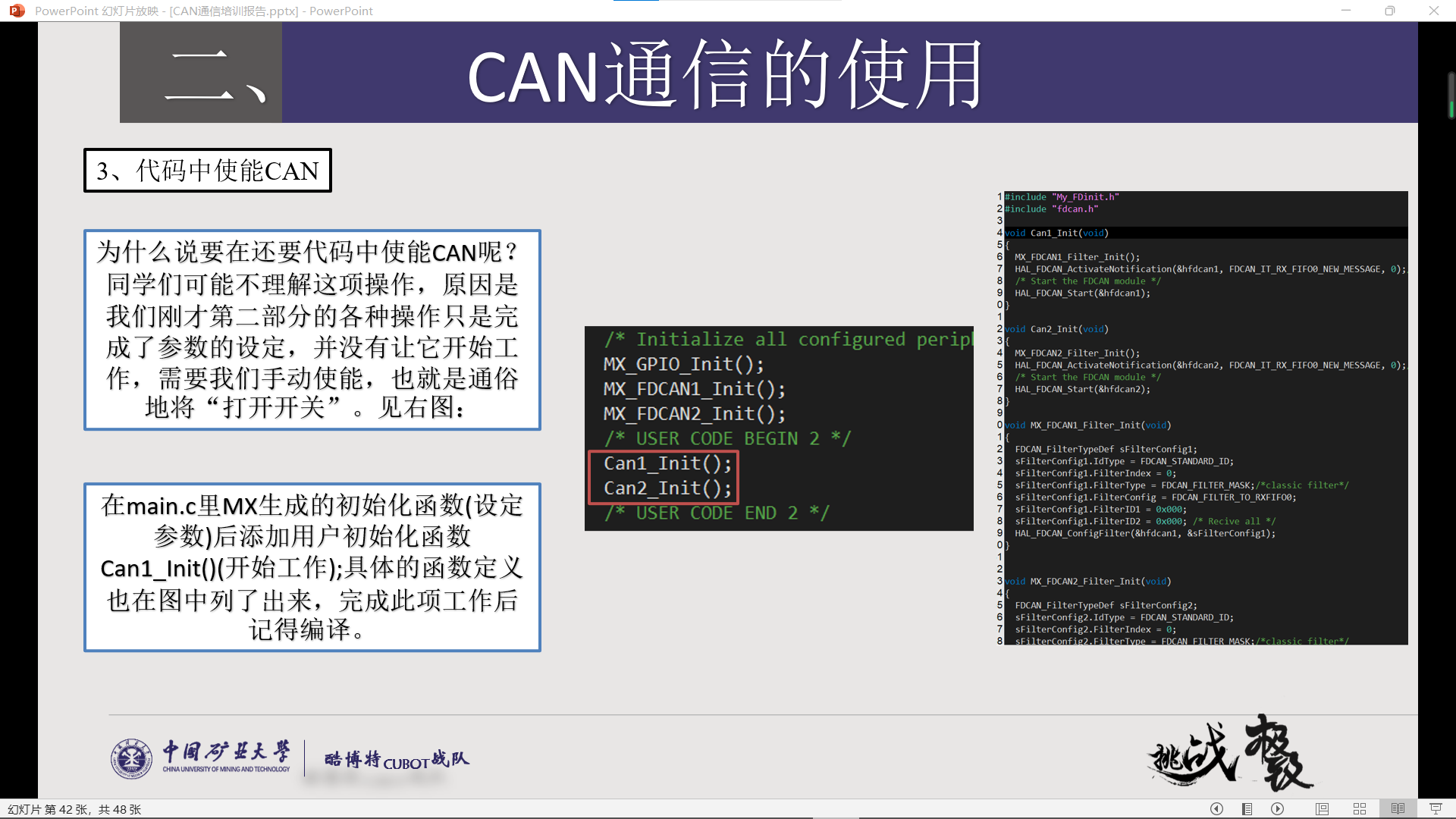Click the text box beginning 为什么说要在
Screen dimensions: 1456x819
click(x=312, y=330)
